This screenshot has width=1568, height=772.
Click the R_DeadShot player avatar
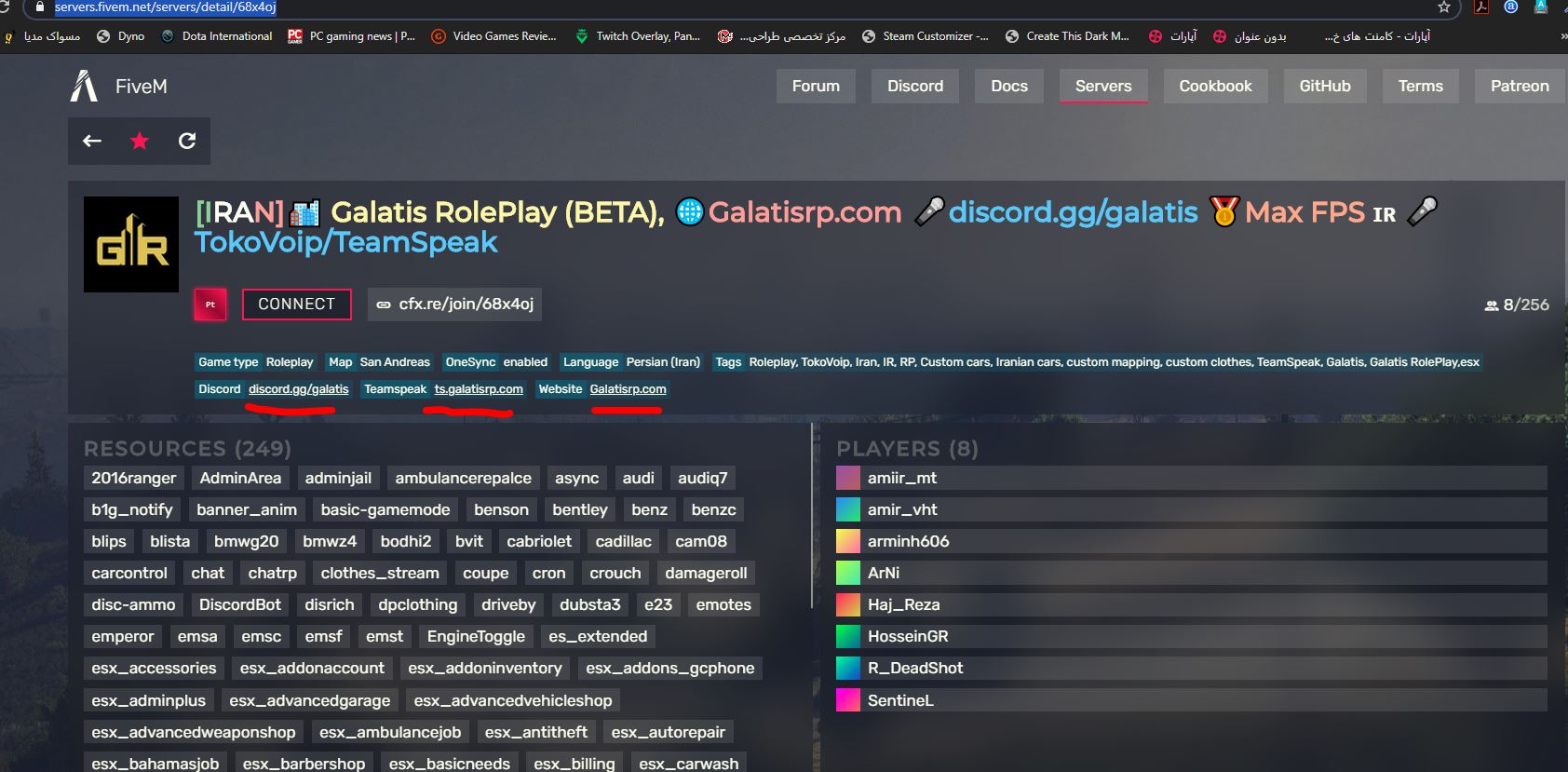[848, 668]
